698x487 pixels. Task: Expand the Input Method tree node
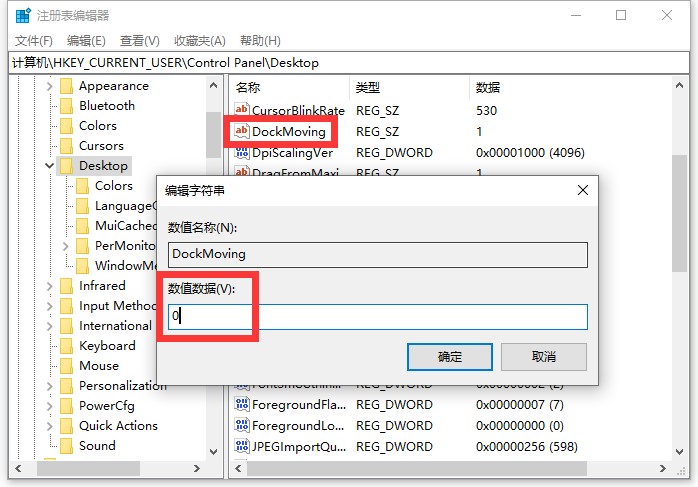pos(50,306)
